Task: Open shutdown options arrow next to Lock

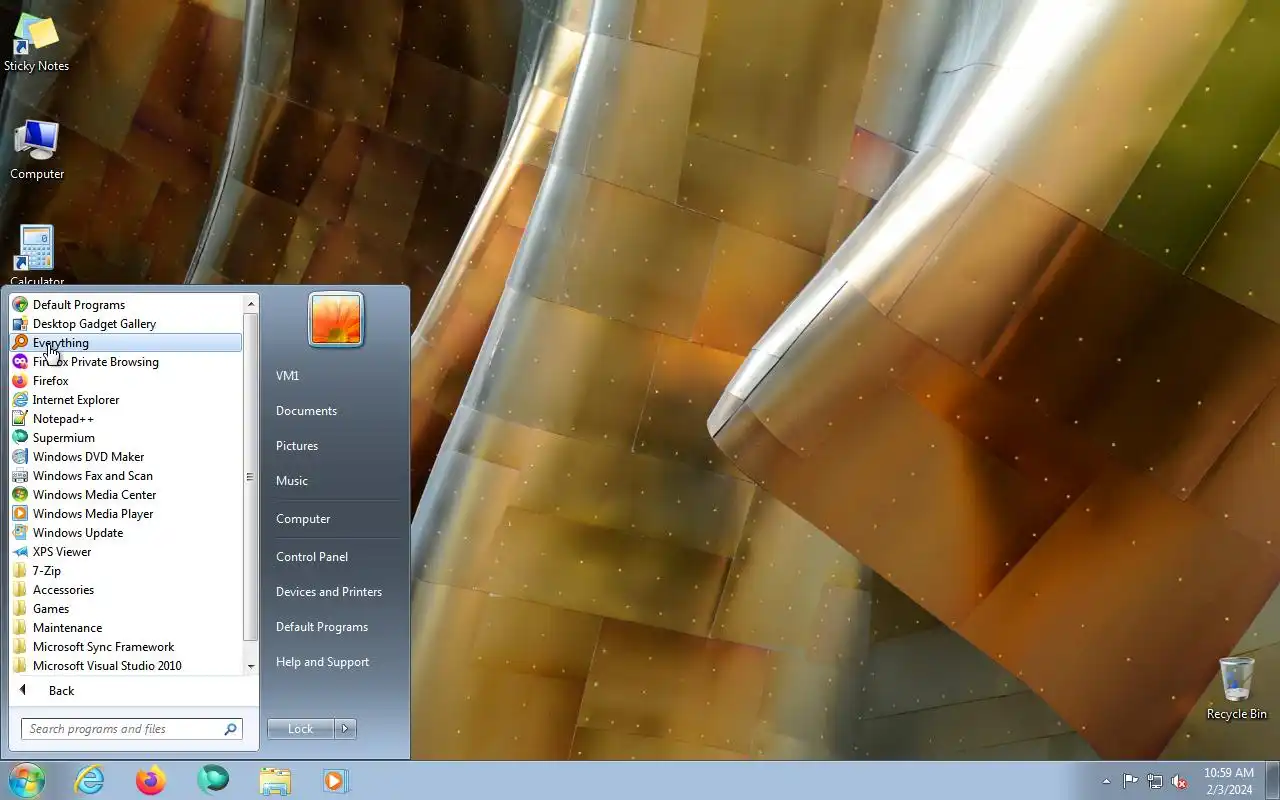Action: pyautogui.click(x=345, y=729)
